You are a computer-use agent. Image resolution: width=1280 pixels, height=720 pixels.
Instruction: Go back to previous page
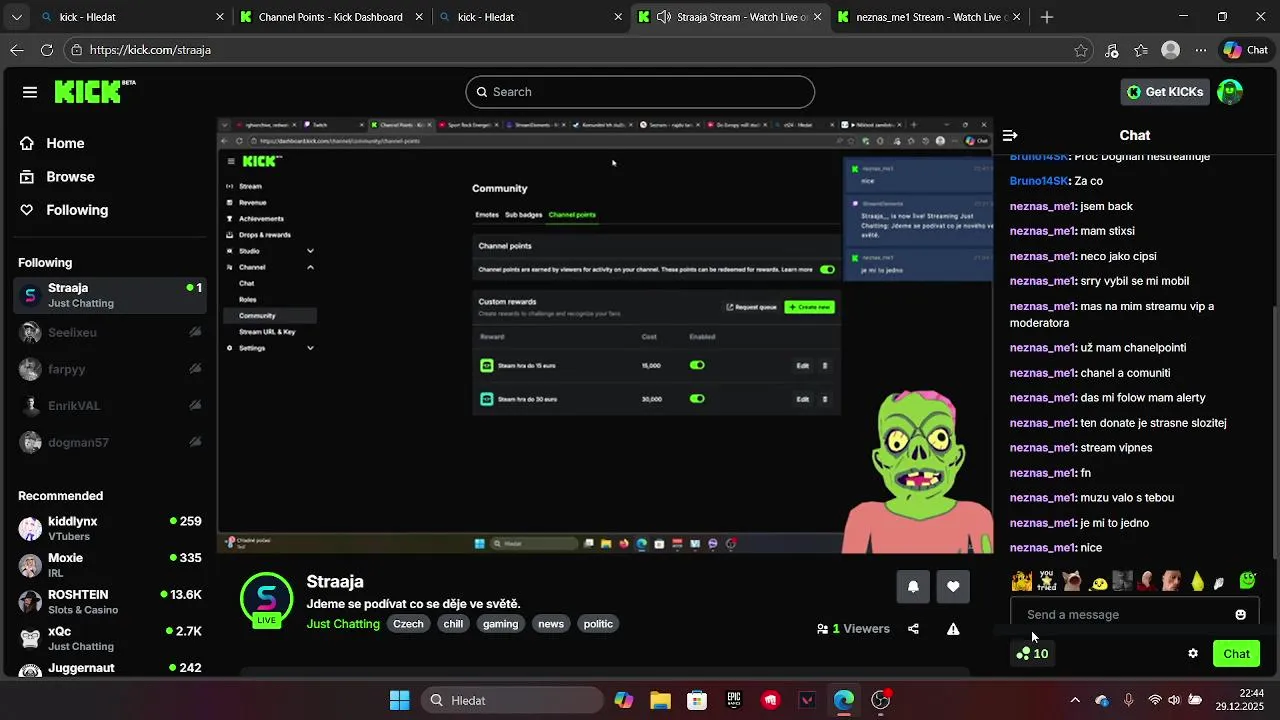17,50
